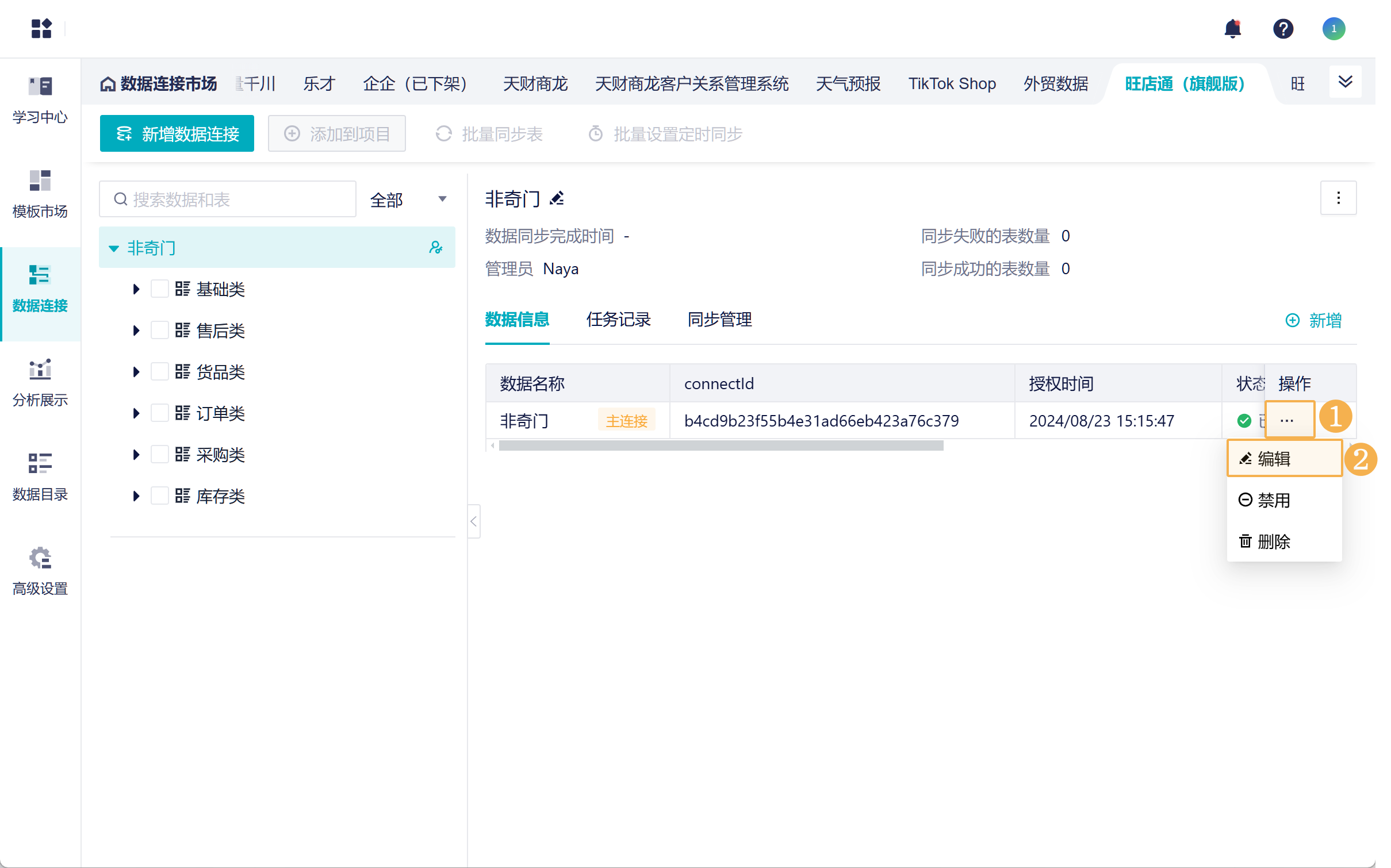Viewport: 1391px width, 868px height.
Task: Check the 基础类 checkbox
Action: click(x=159, y=289)
